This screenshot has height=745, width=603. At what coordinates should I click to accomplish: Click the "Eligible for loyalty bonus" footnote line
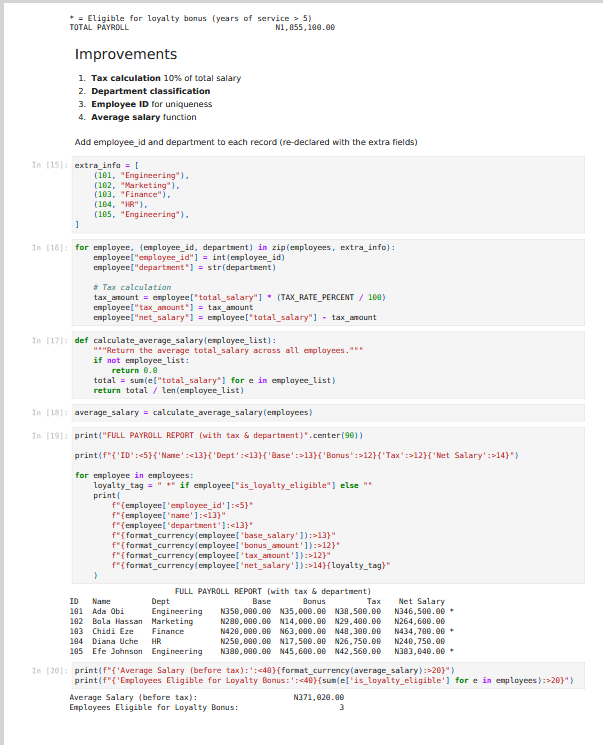pos(190,19)
